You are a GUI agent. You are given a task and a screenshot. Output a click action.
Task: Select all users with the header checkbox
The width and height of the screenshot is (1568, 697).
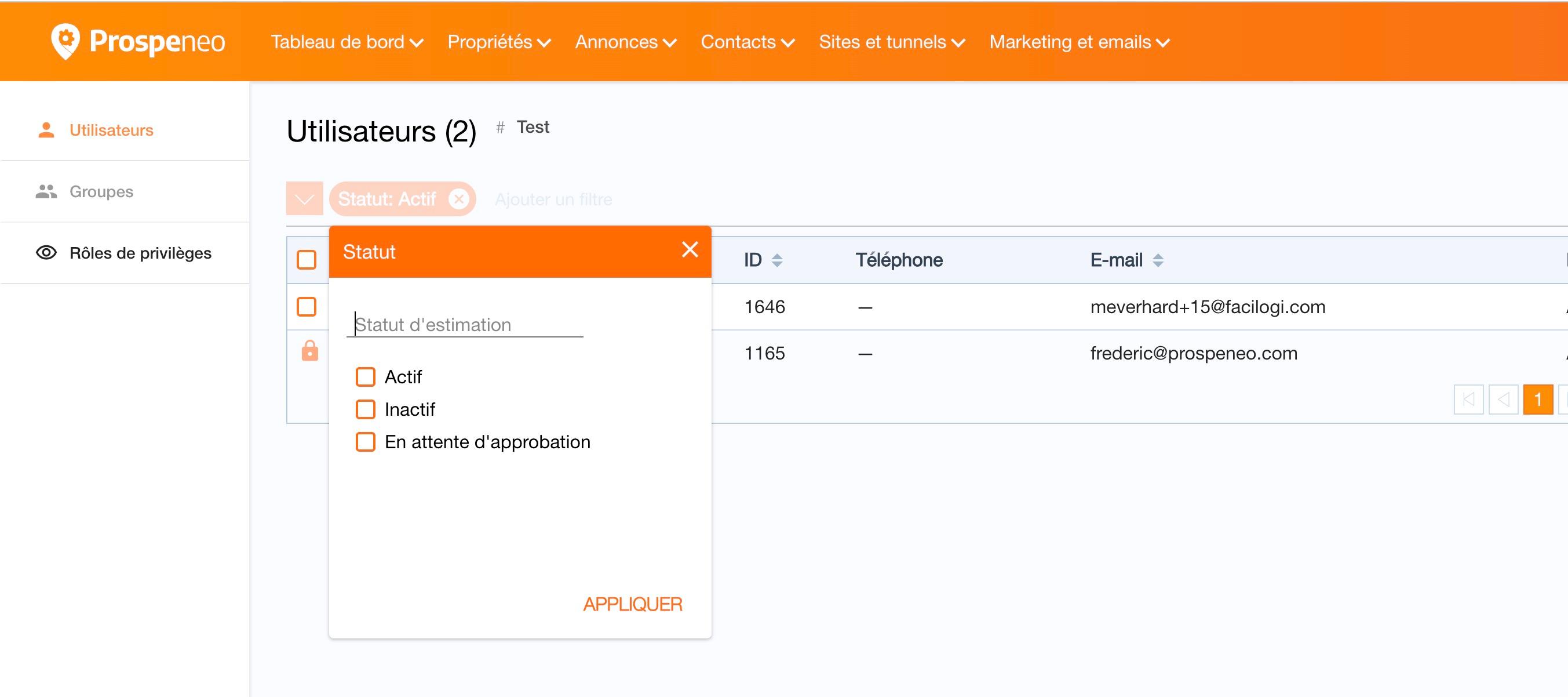pos(306,260)
